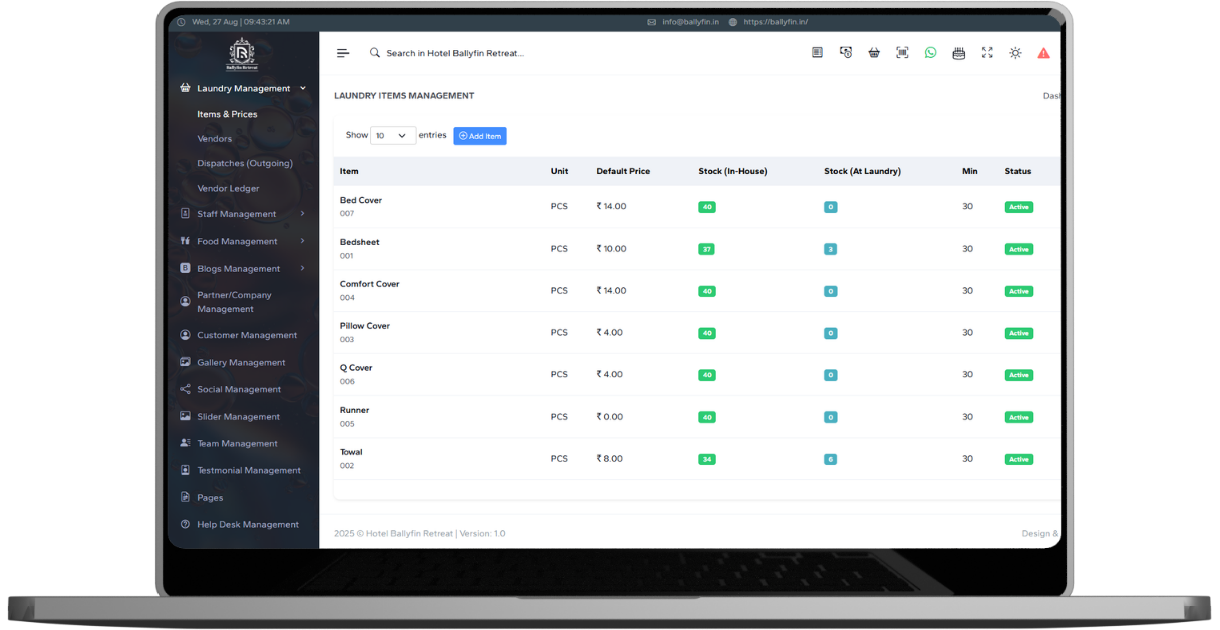Click the cash payment icon
Image resolution: width=1220 pixels, height=630 pixels.
pyautogui.click(x=845, y=53)
